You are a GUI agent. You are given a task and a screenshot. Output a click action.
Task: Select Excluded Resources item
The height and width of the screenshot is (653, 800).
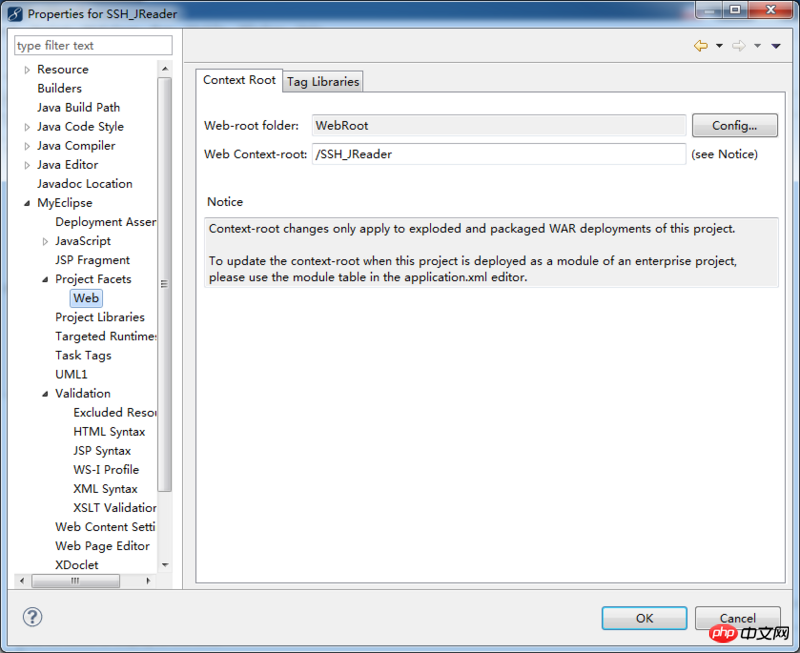pos(115,413)
